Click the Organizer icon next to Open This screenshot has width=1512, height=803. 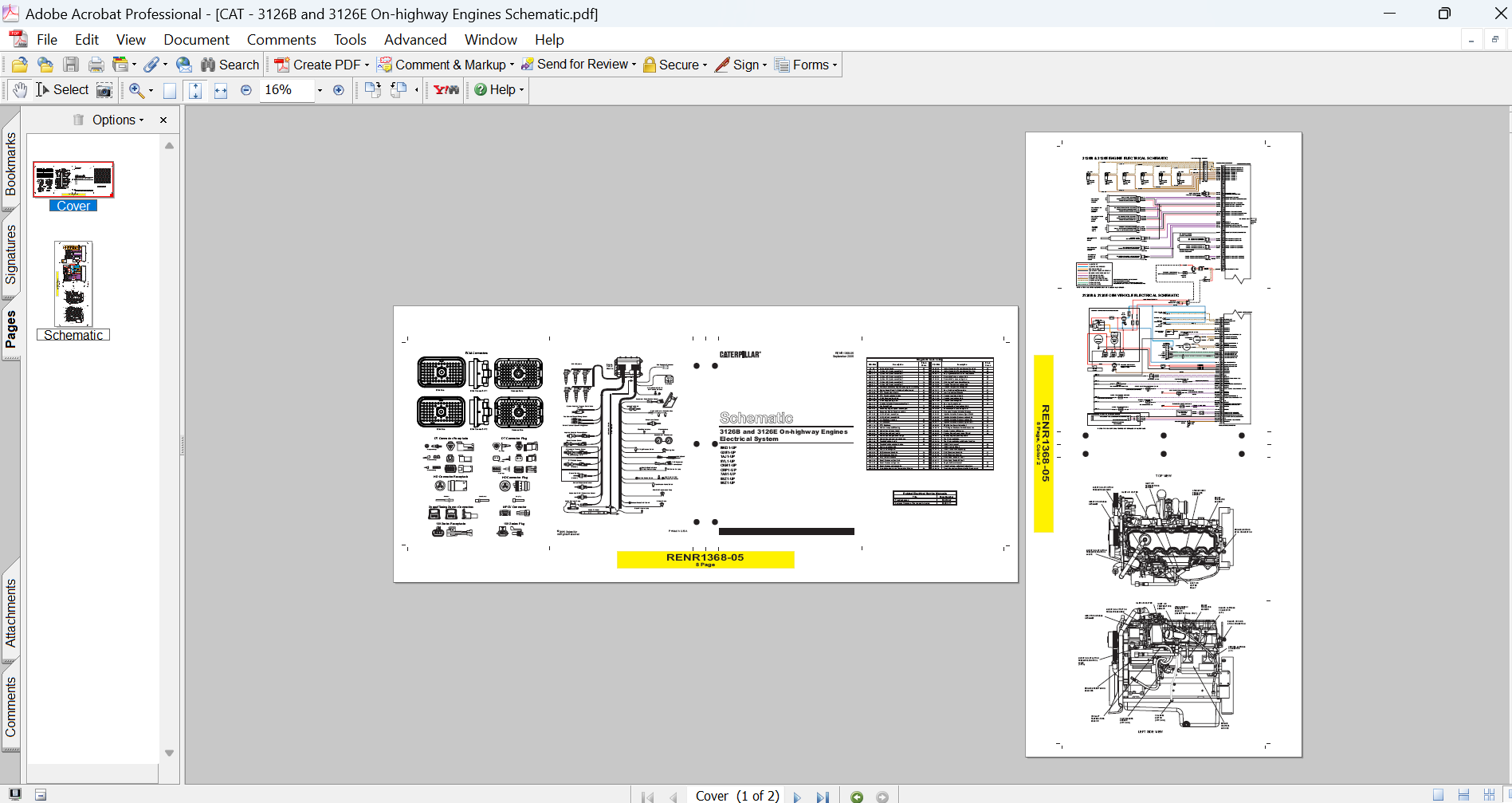pos(45,65)
